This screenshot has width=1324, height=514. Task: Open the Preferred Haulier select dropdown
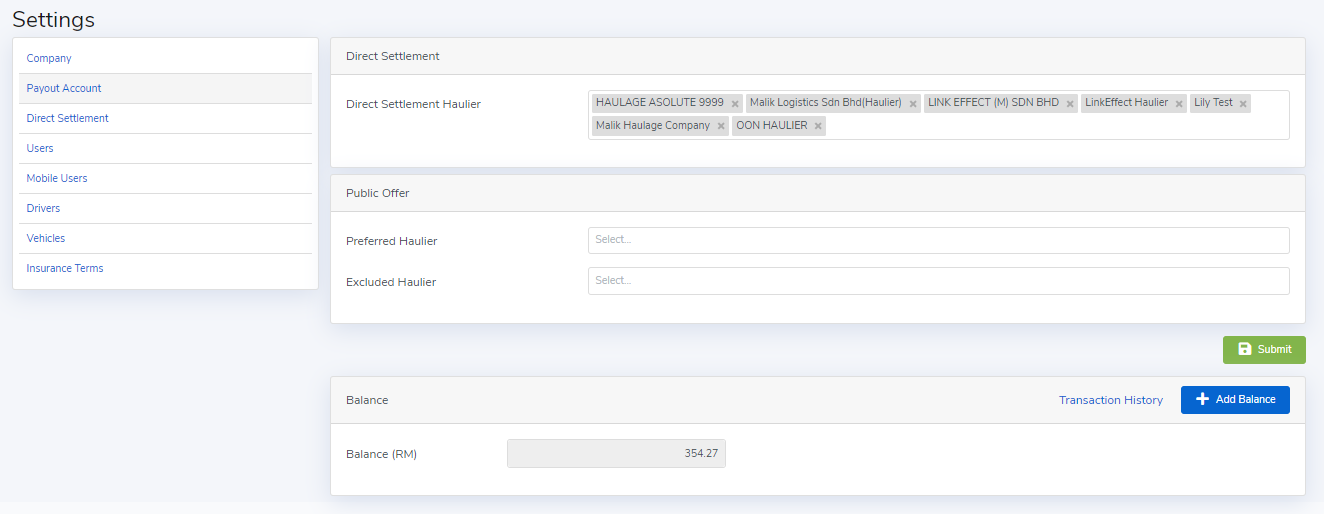tap(938, 240)
